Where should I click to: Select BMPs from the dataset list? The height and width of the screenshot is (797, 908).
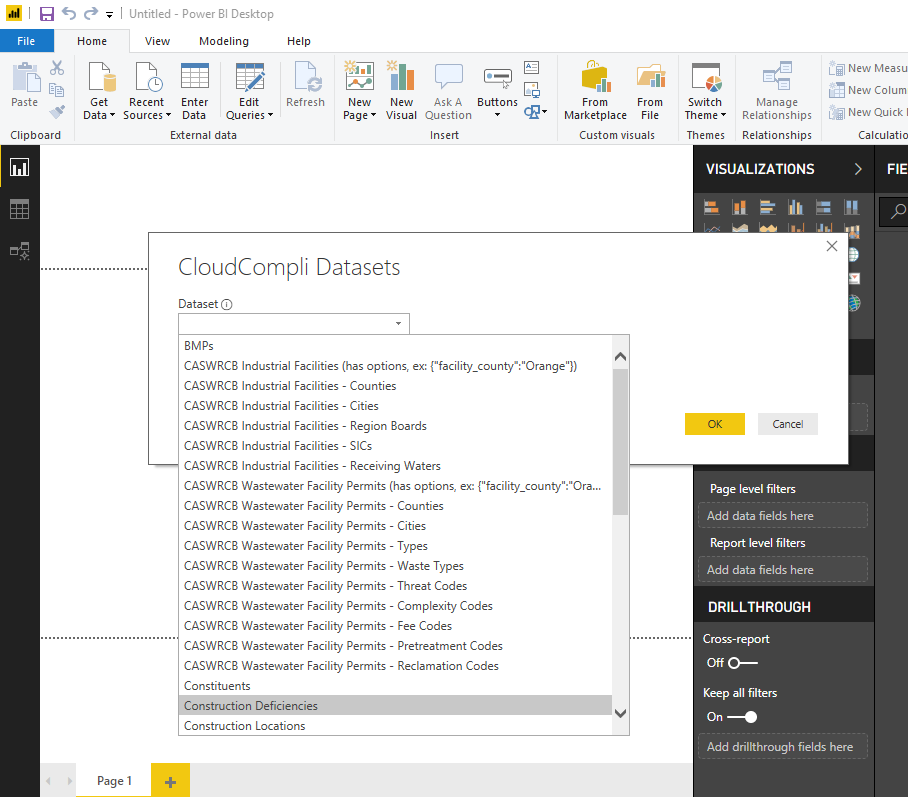(x=395, y=346)
